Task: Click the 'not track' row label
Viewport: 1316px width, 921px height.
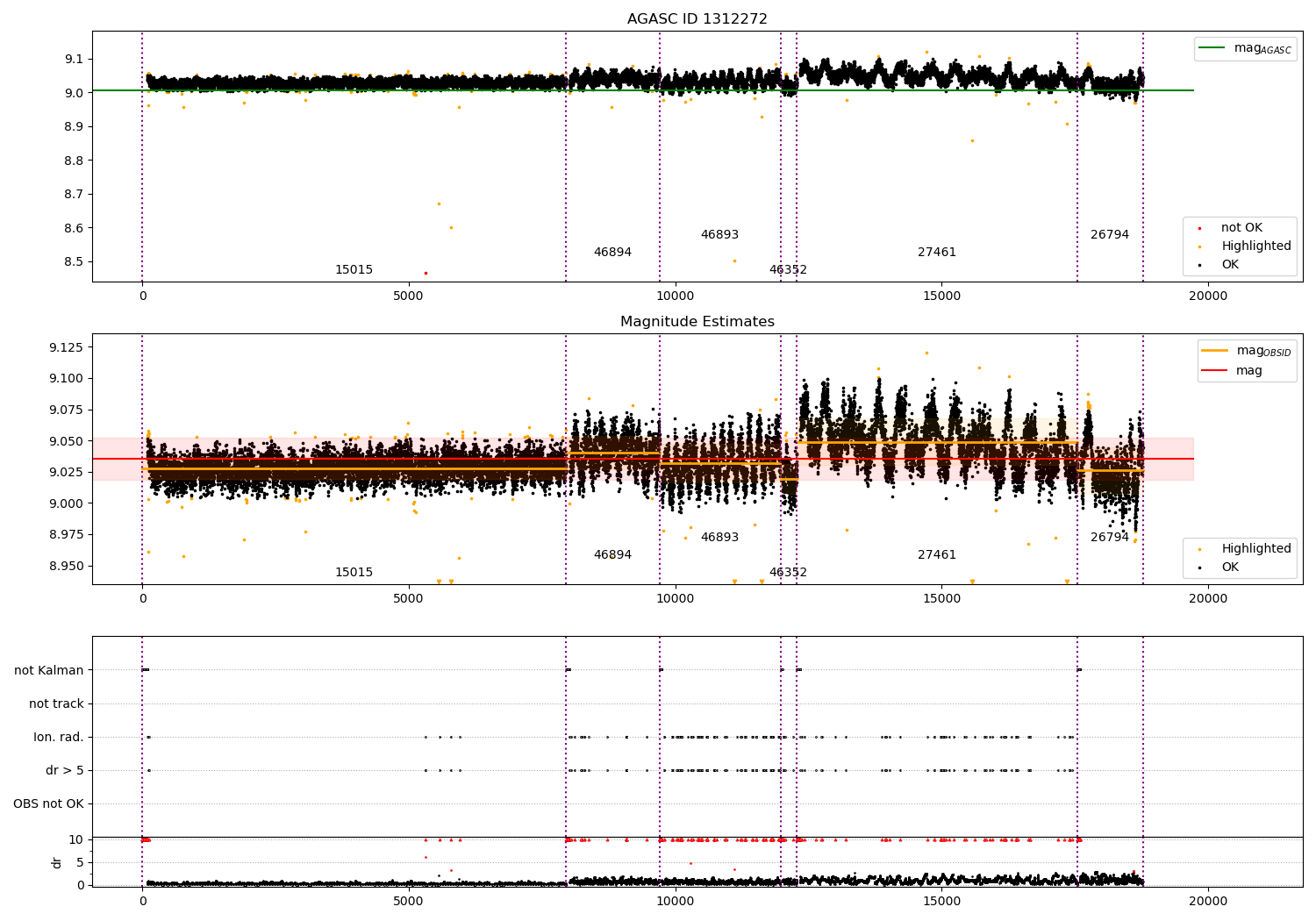Action: click(56, 703)
